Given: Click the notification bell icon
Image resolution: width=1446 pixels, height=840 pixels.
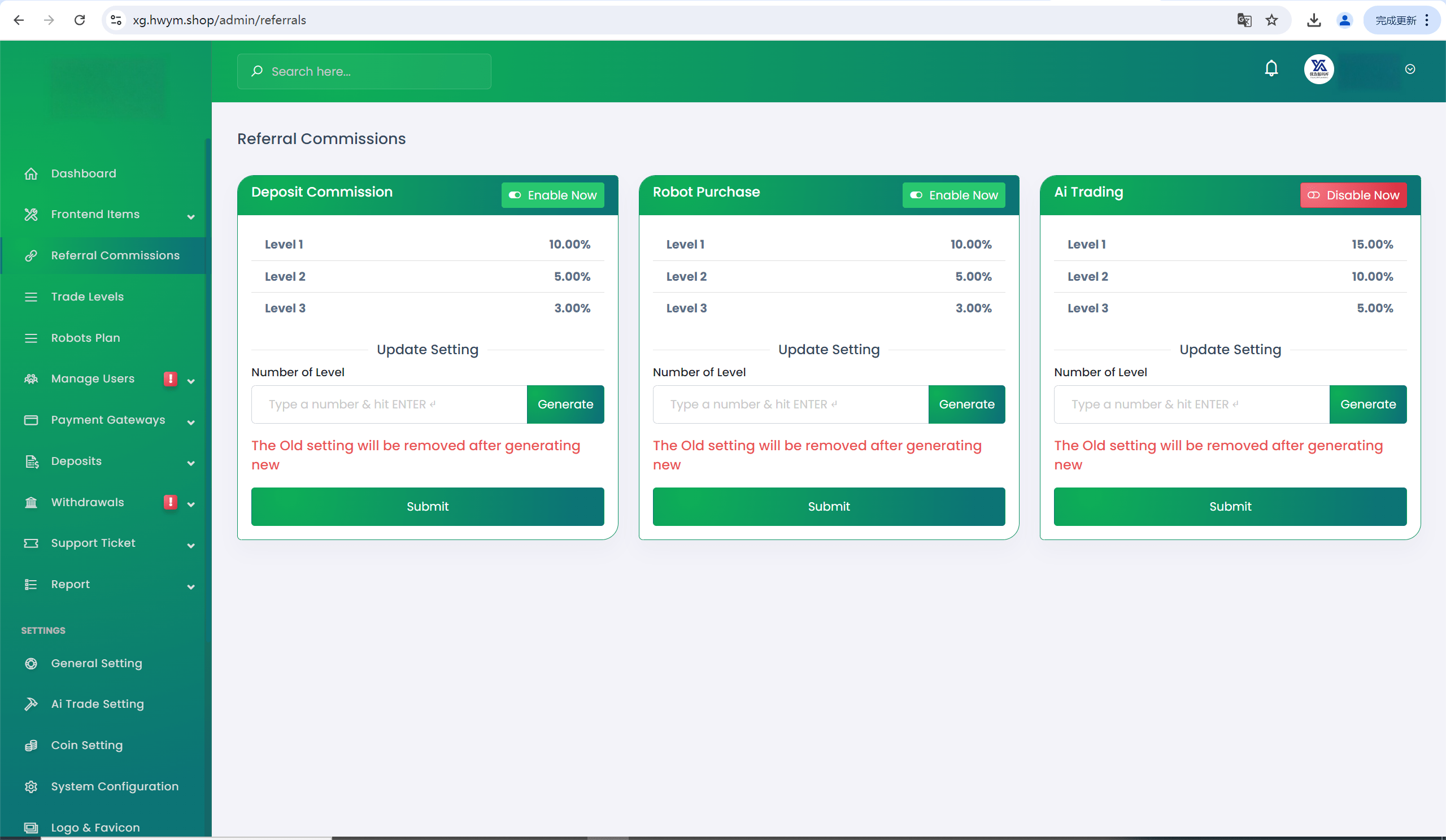Looking at the screenshot, I should (1271, 69).
